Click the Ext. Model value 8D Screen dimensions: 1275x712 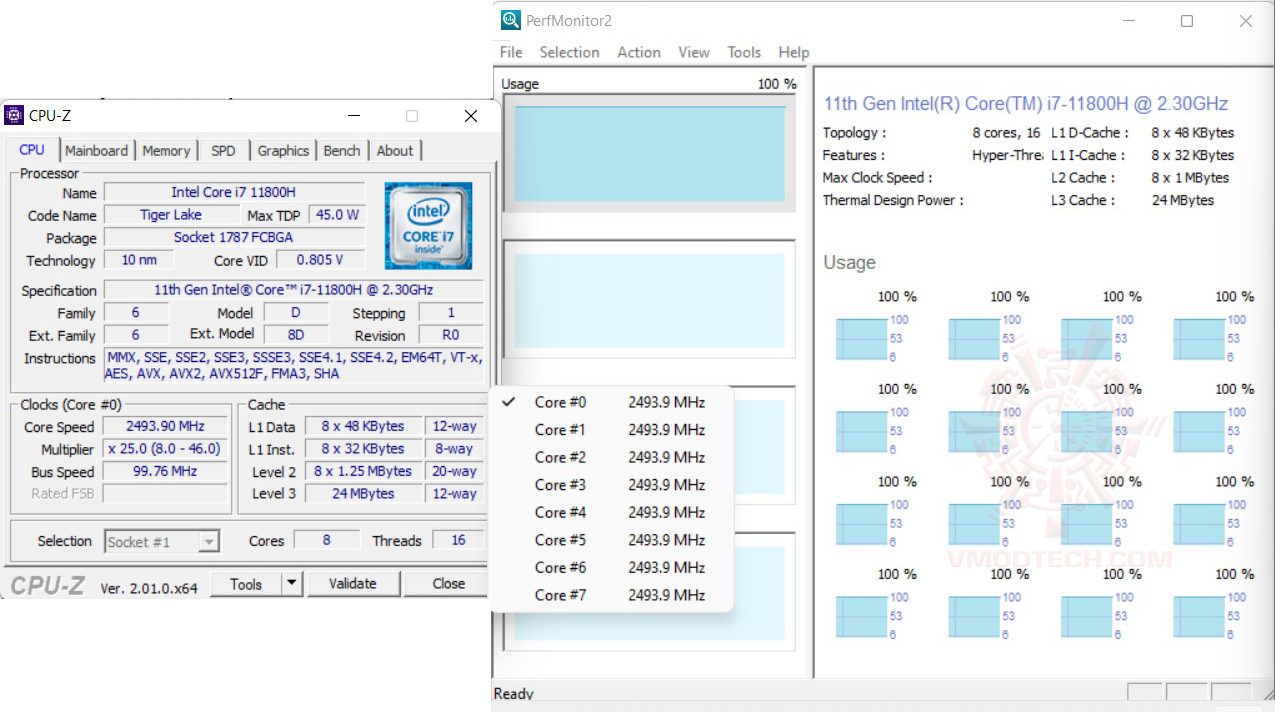(x=295, y=335)
